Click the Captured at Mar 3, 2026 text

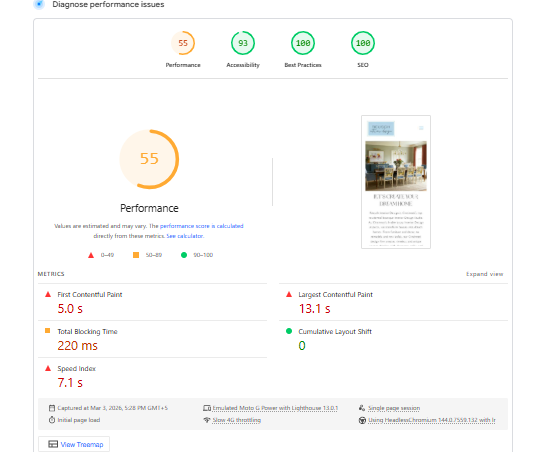tap(113, 408)
